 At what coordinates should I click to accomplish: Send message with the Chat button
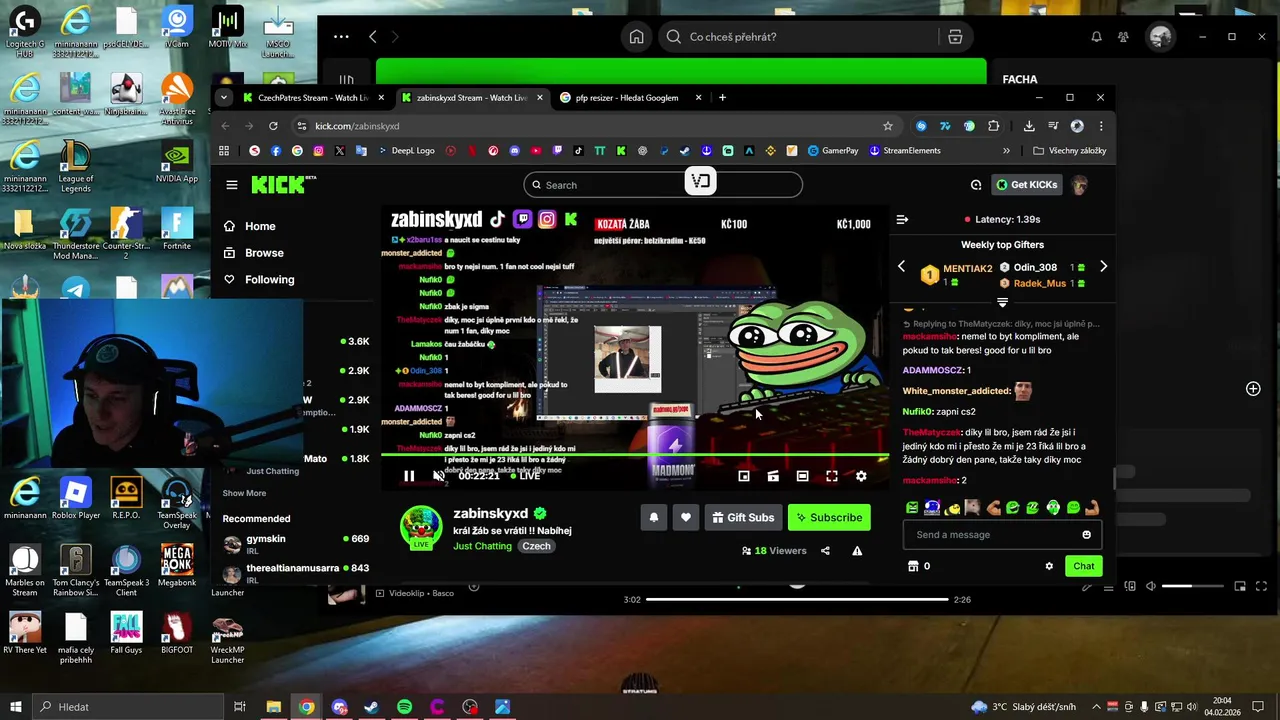(x=1084, y=566)
